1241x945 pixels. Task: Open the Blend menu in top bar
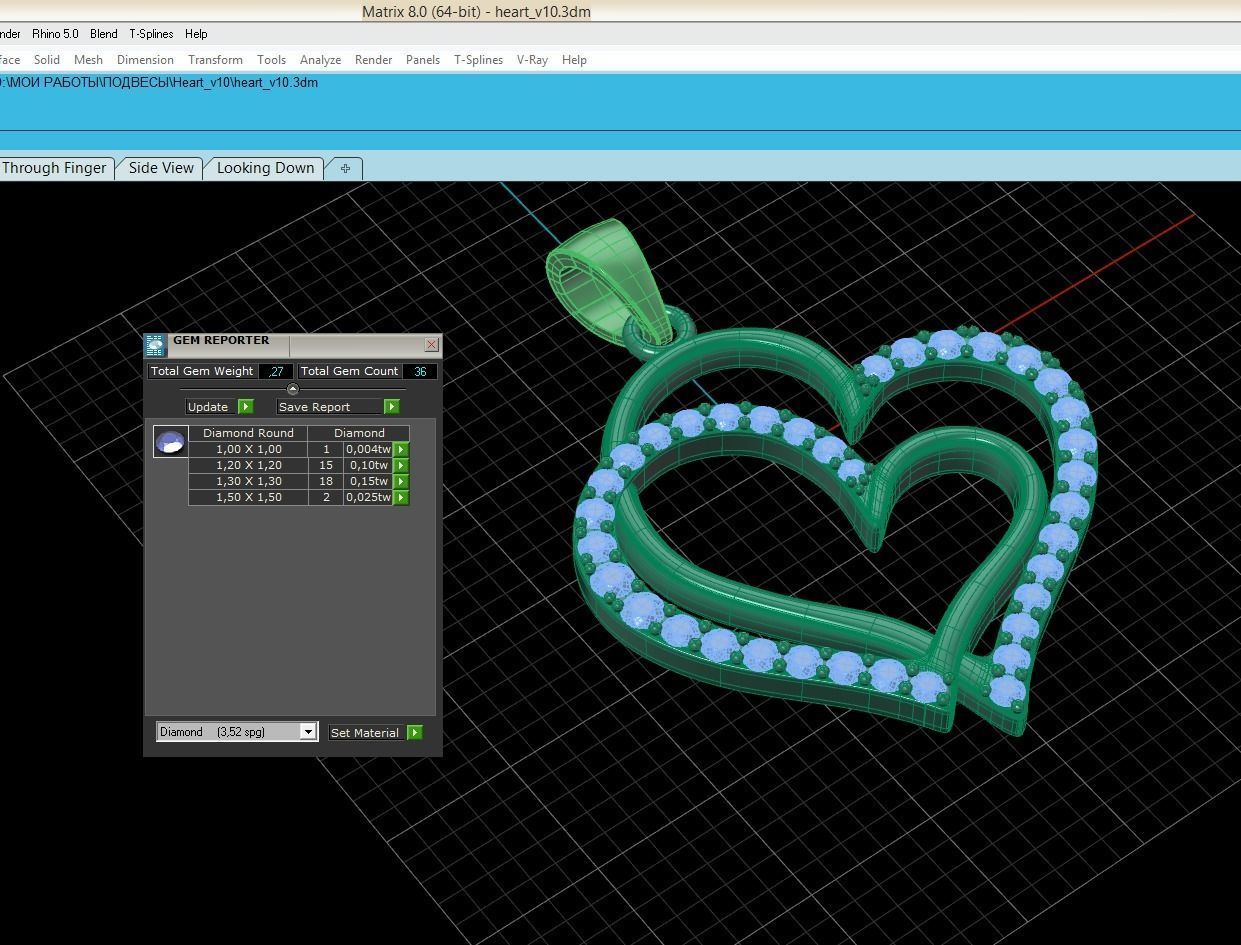point(103,34)
